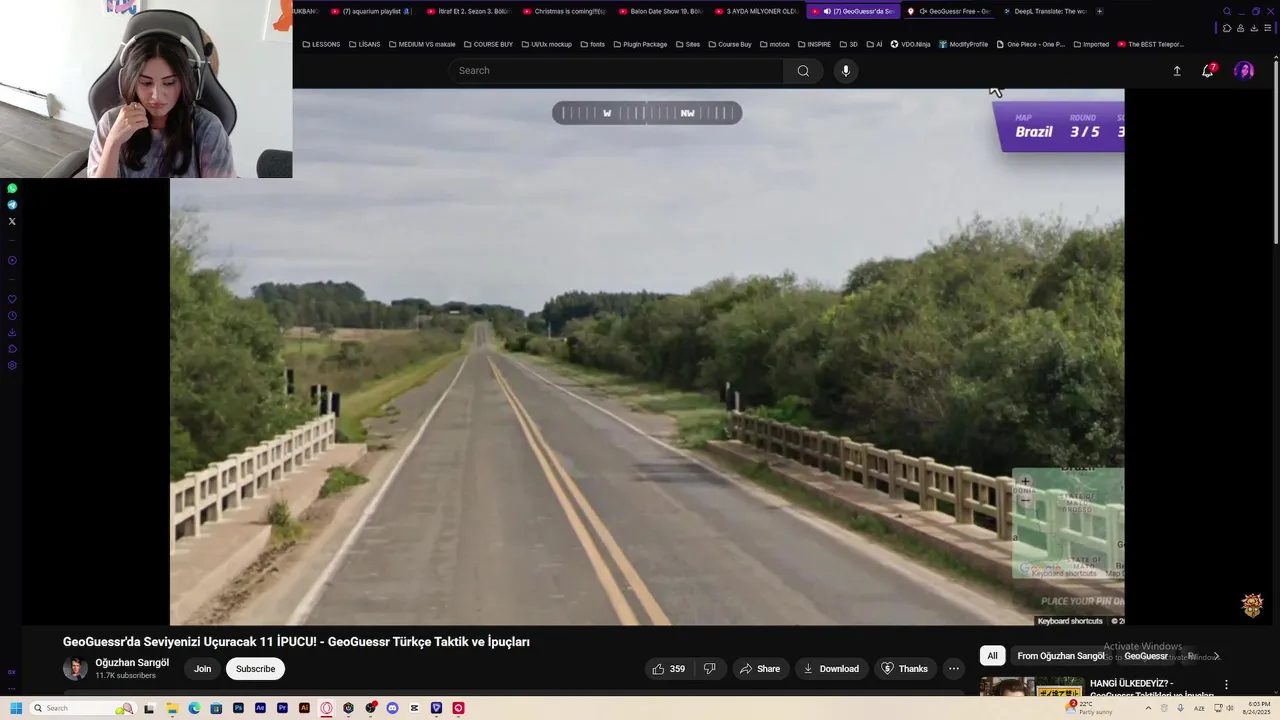Focus the YouTube Search field
Viewport: 1280px width, 720px height.
tap(616, 71)
